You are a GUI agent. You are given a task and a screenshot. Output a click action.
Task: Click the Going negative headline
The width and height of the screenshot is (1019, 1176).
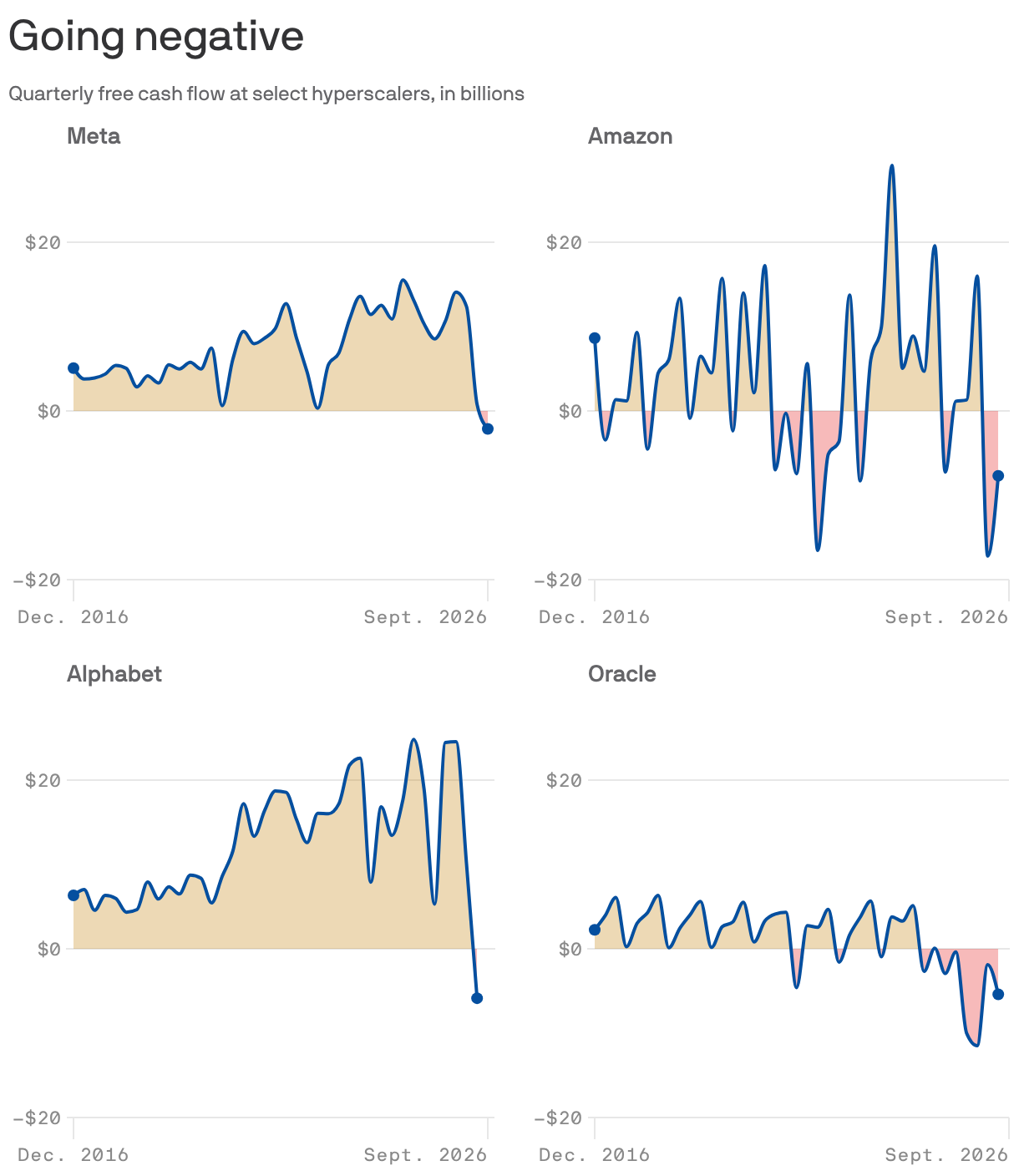coord(156,36)
